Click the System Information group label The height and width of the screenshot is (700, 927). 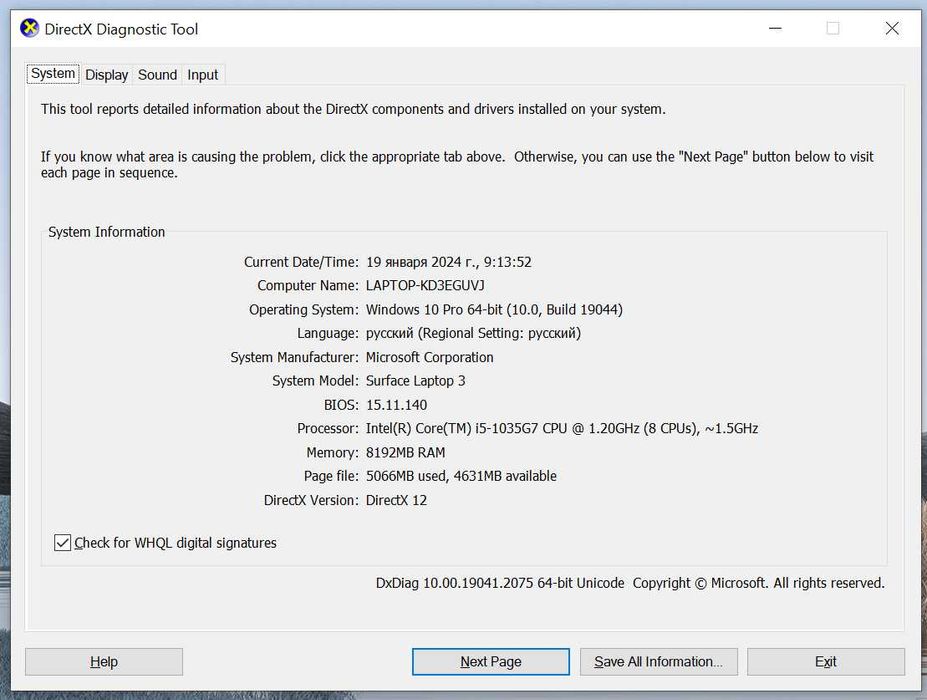click(106, 232)
